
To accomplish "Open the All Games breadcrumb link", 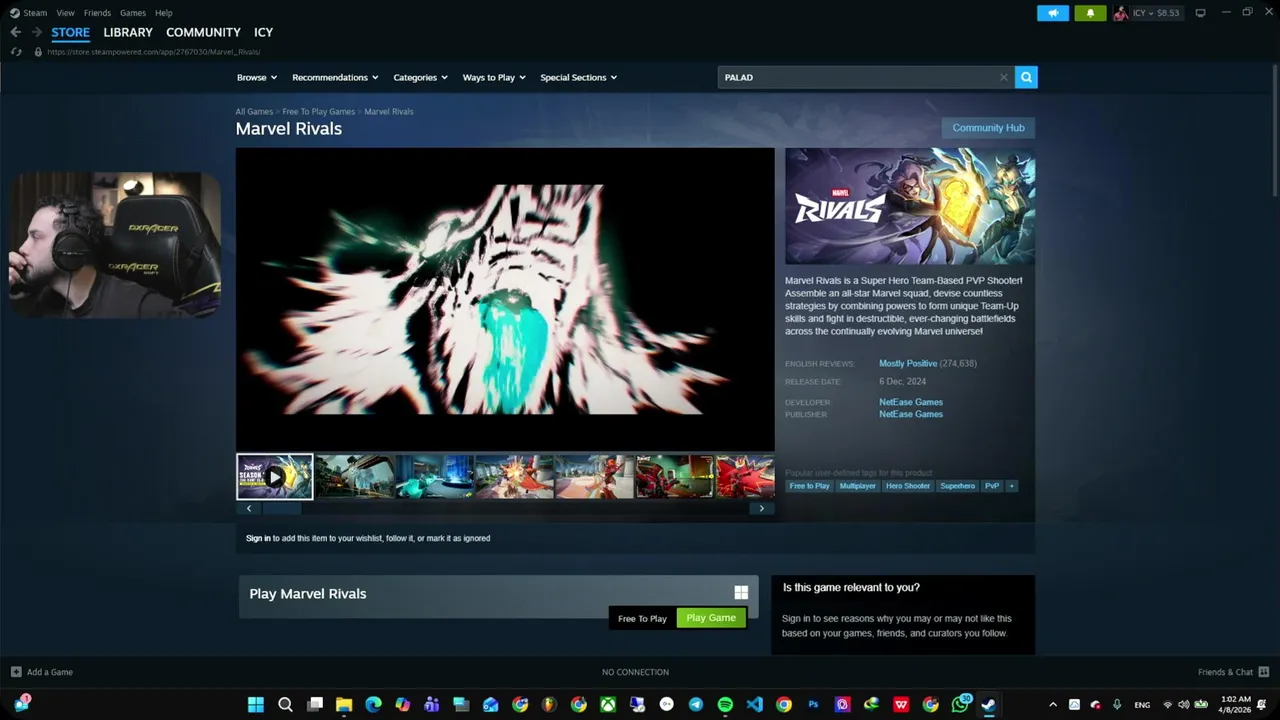I will [x=254, y=112].
